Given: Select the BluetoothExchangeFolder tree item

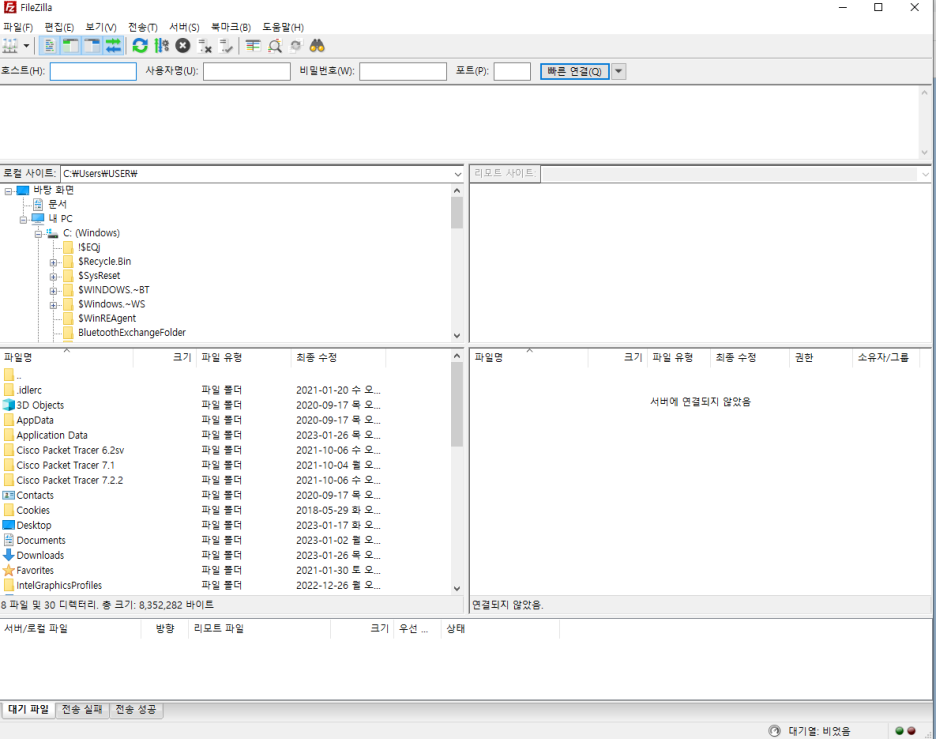Looking at the screenshot, I should [132, 332].
